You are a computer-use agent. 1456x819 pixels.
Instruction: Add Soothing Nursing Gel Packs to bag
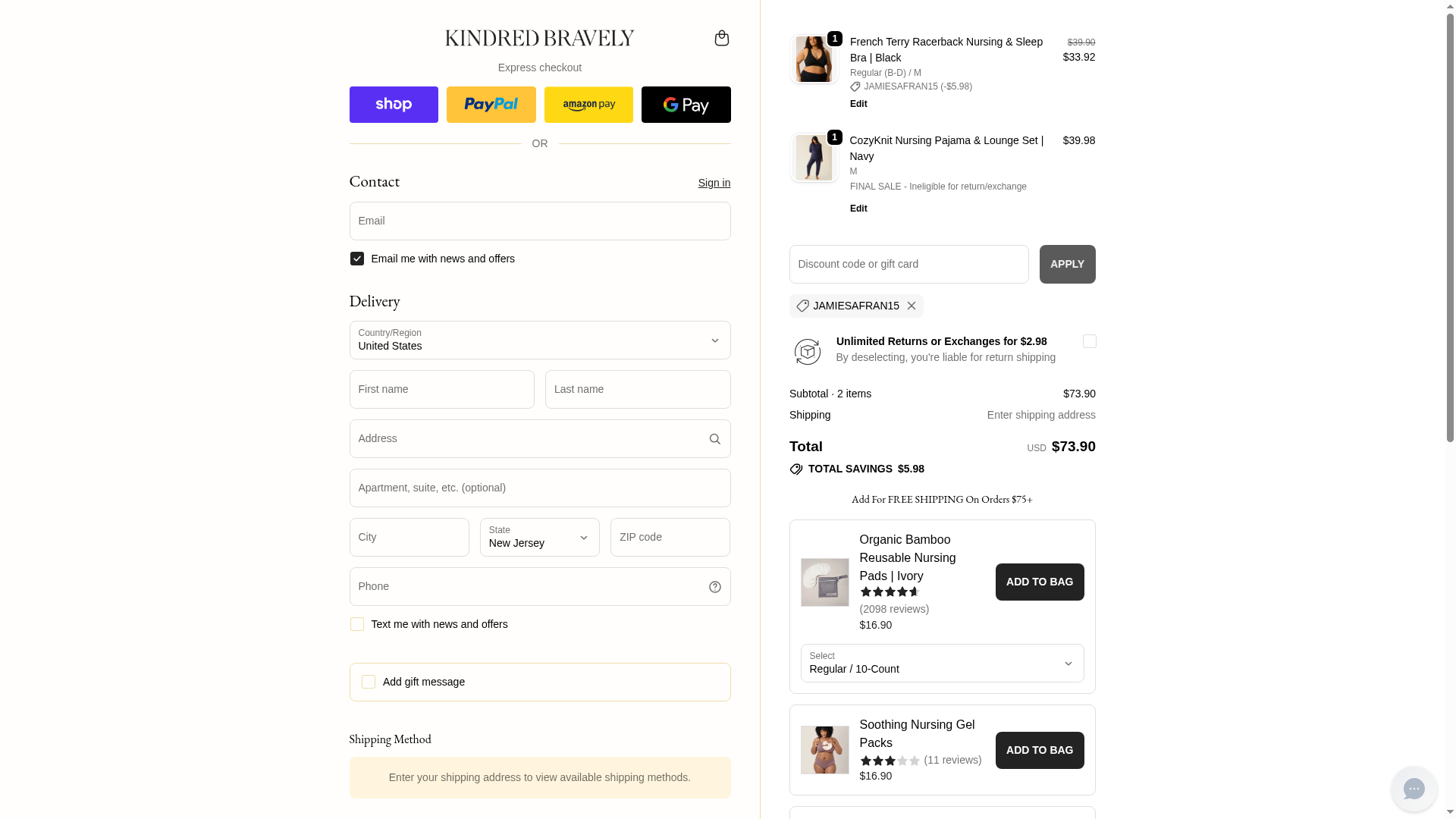pos(1039,750)
